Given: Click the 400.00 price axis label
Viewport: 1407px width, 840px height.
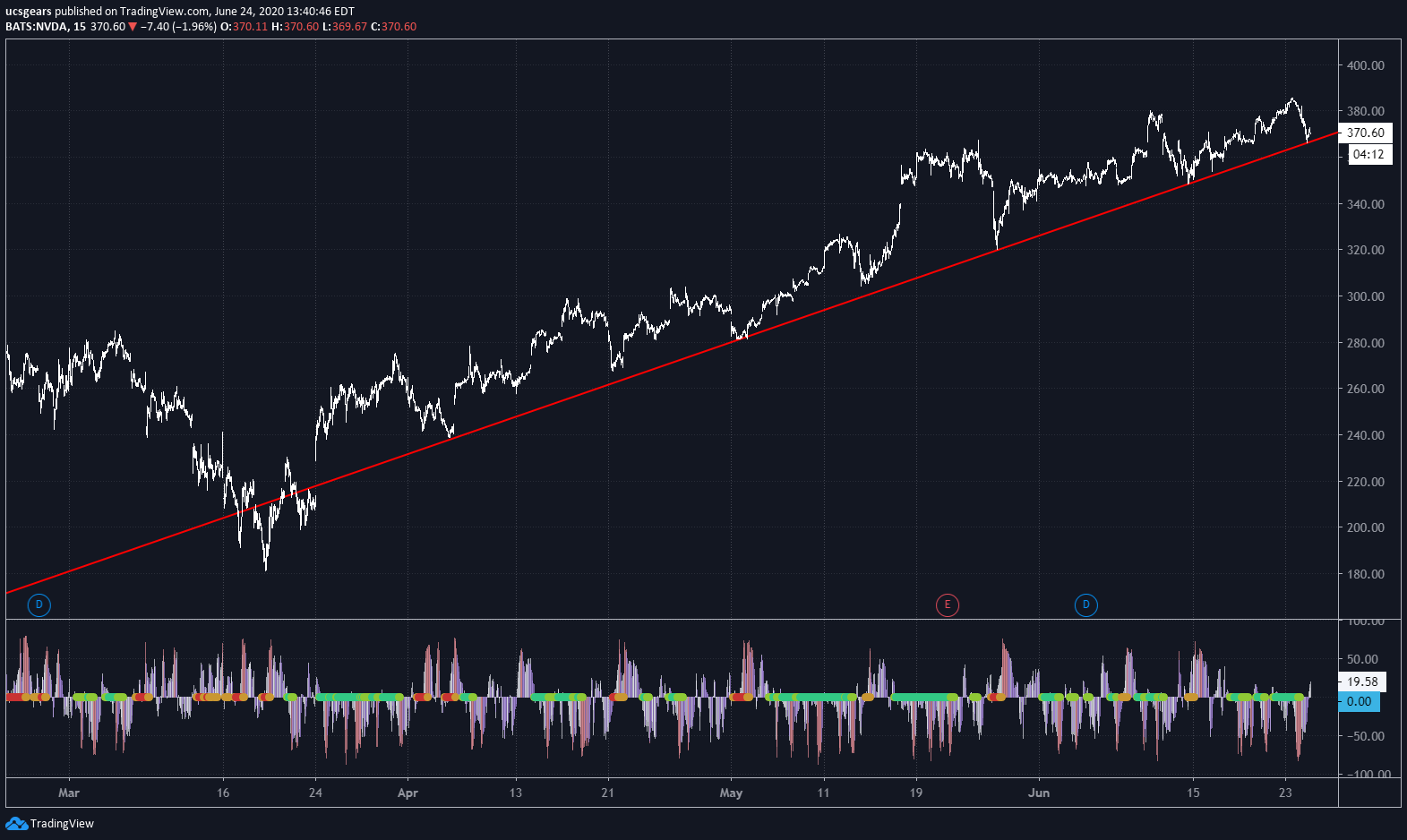Looking at the screenshot, I should [x=1366, y=65].
